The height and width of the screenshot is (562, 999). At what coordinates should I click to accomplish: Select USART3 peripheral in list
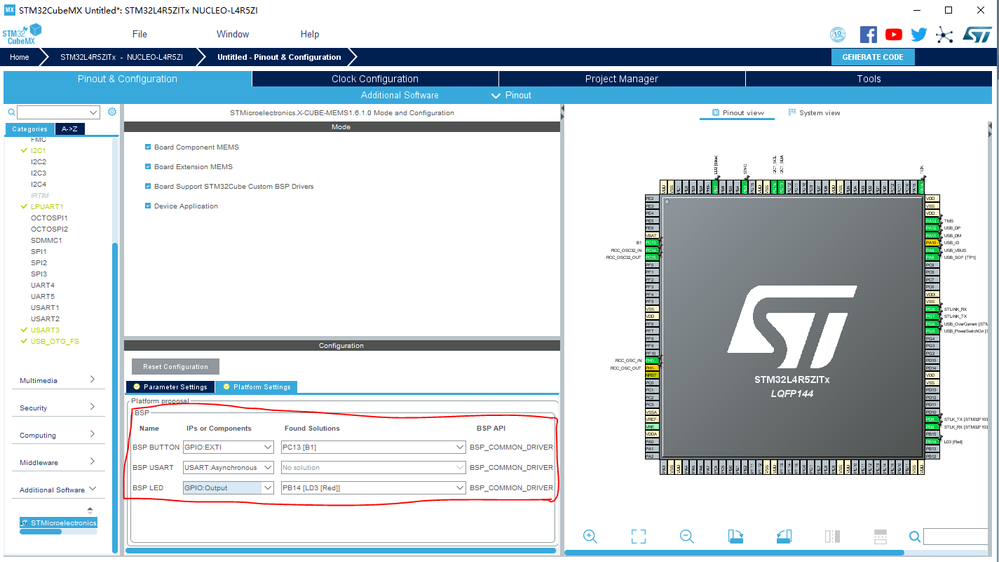pyautogui.click(x=45, y=330)
